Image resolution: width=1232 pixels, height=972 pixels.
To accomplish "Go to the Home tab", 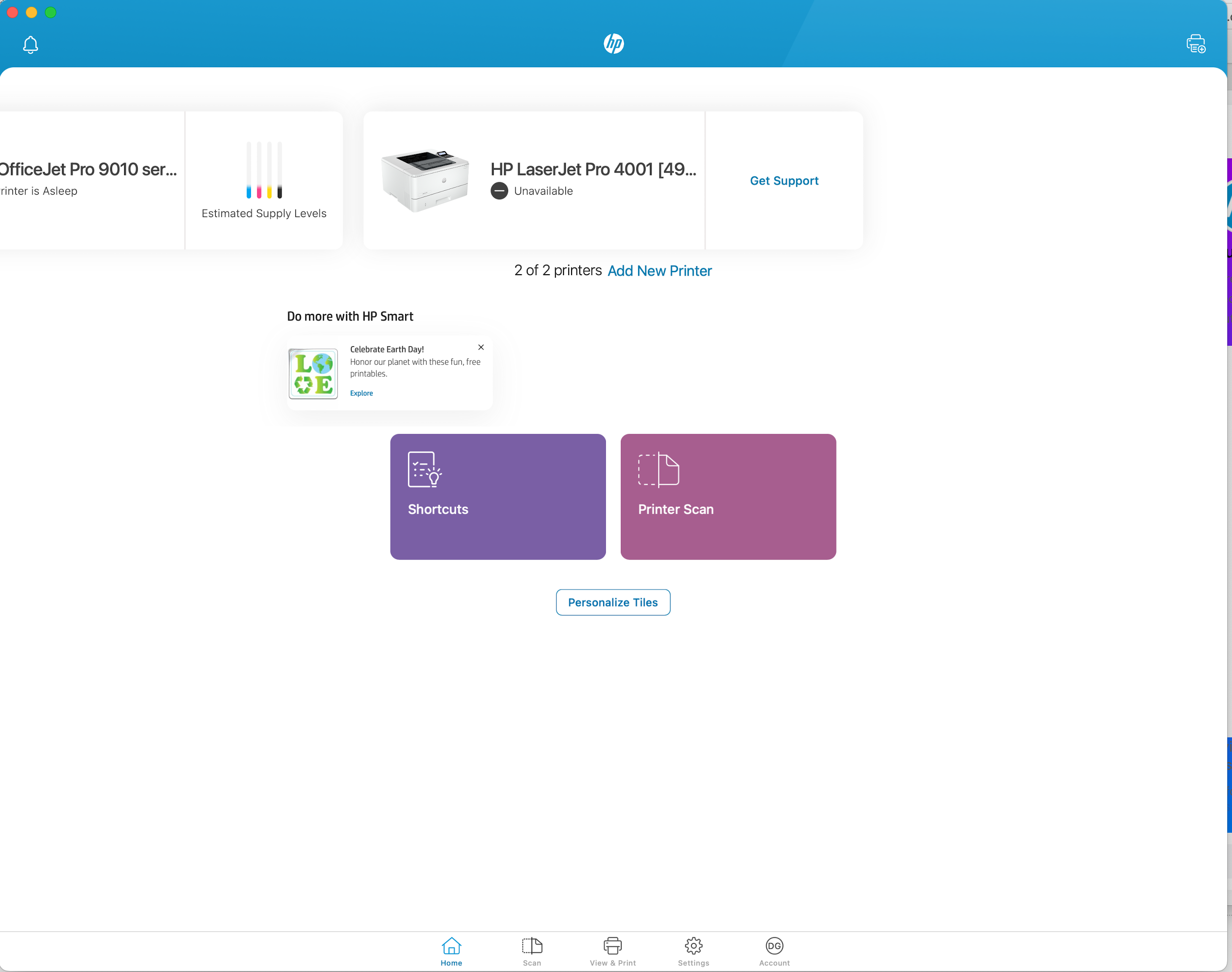I will tap(451, 951).
